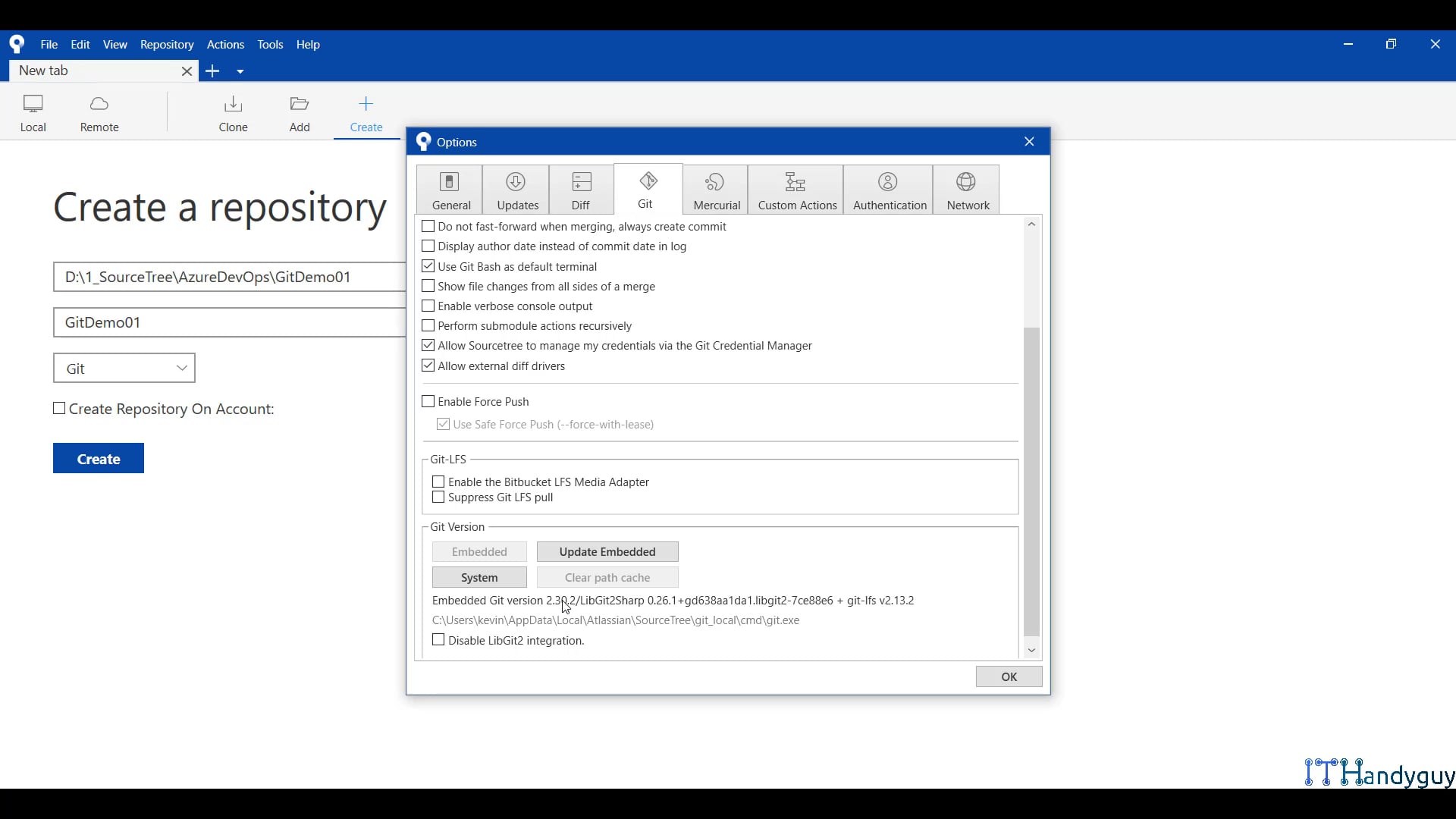Click the Local repositories icon
This screenshot has width=1456, height=819.
click(33, 112)
